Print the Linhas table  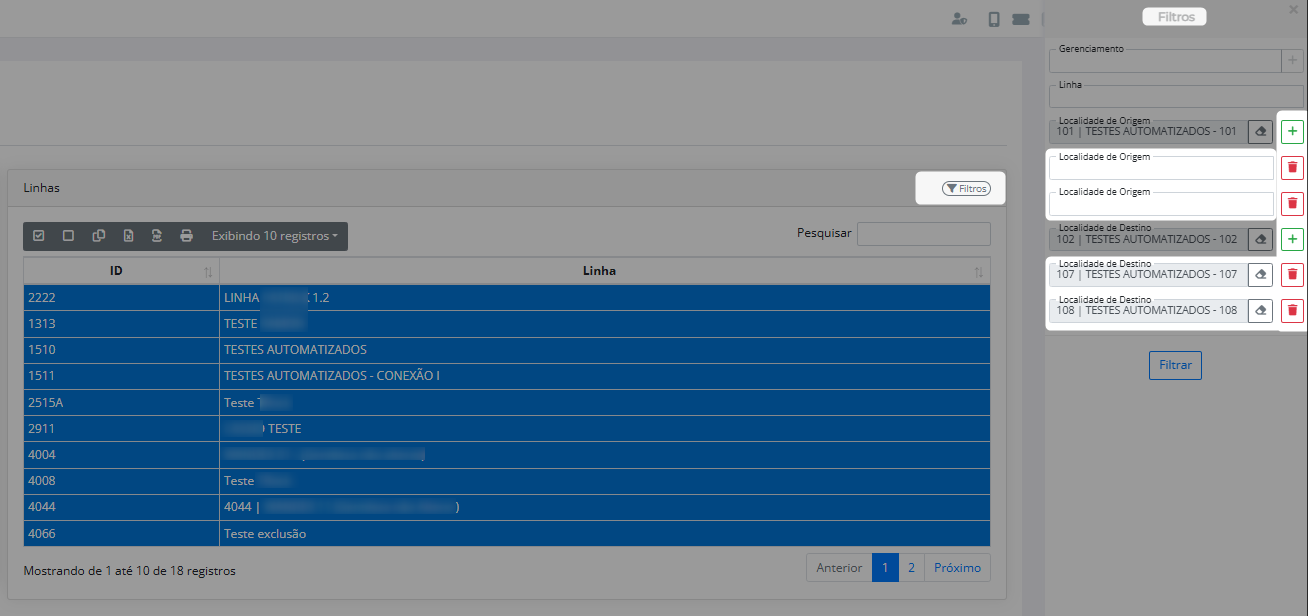pyautogui.click(x=186, y=236)
